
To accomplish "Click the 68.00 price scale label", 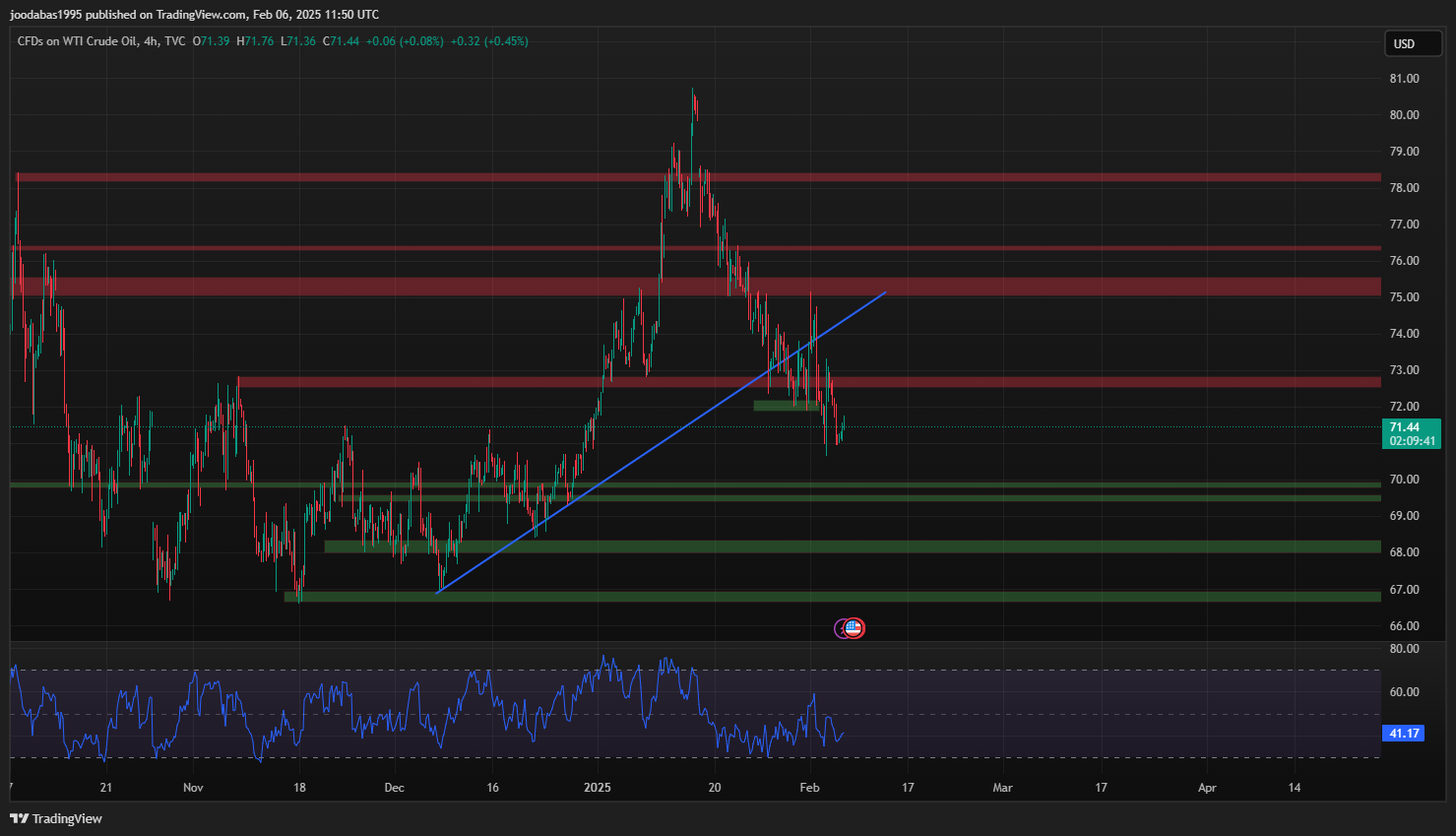I will (1404, 552).
